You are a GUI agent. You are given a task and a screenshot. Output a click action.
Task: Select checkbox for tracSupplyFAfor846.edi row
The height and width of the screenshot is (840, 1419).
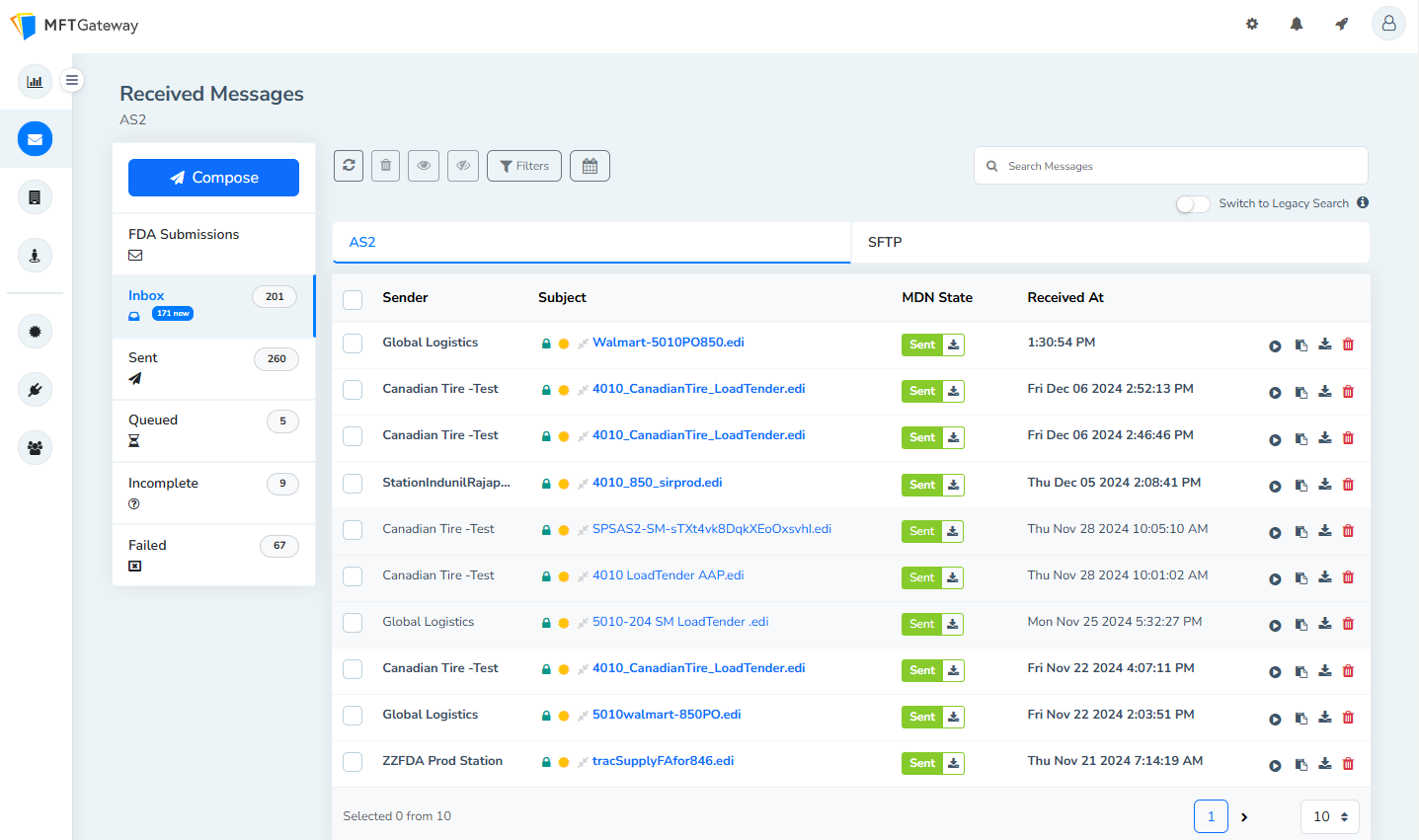tap(353, 762)
